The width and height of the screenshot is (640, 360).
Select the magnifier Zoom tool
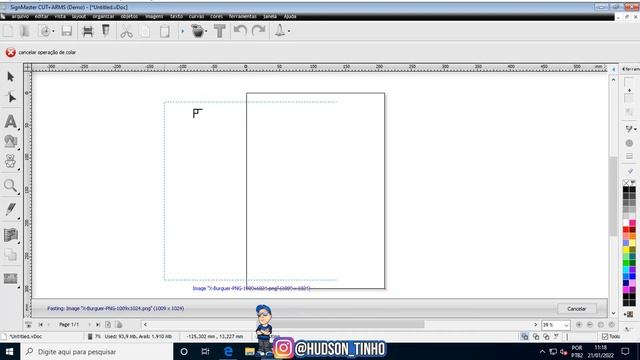click(11, 186)
